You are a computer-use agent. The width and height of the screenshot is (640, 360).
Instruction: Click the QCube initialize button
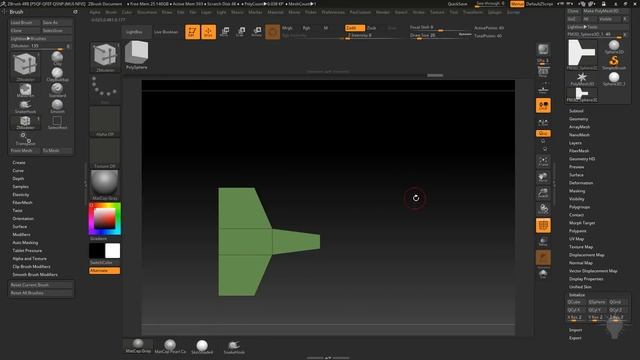[576, 302]
